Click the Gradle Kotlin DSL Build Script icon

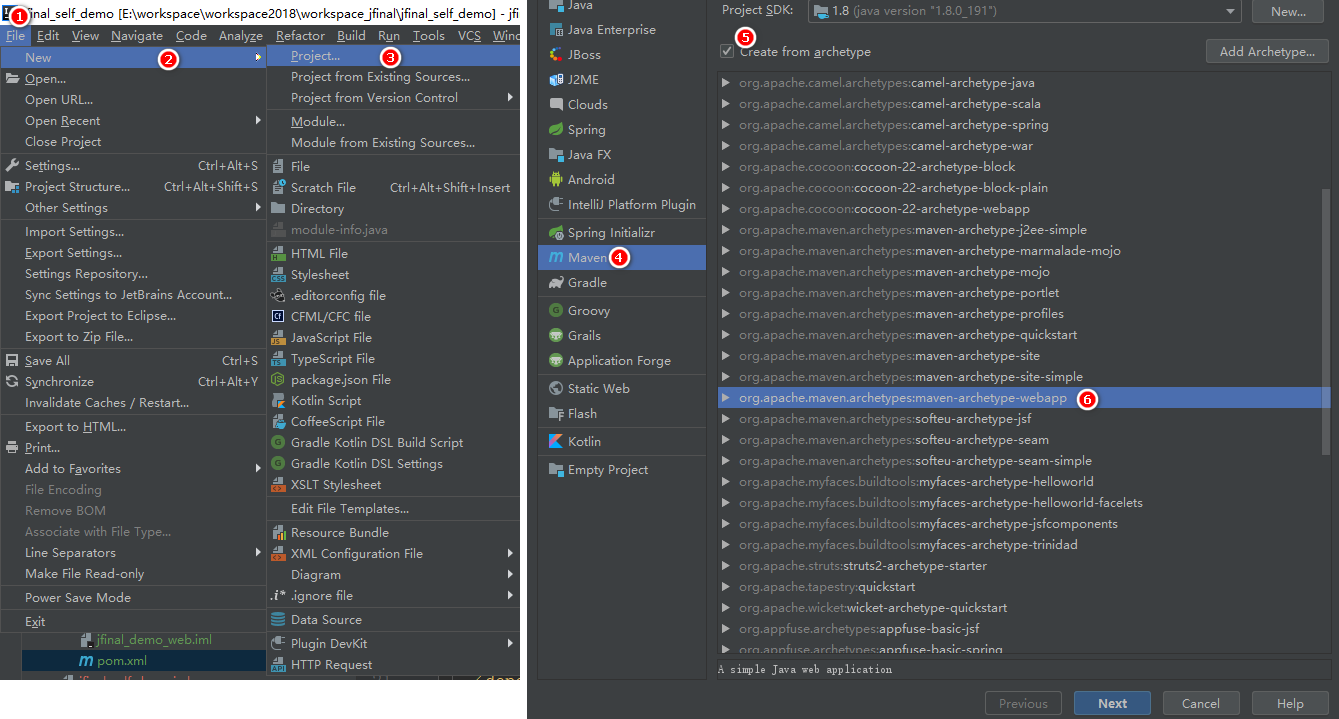(x=279, y=442)
